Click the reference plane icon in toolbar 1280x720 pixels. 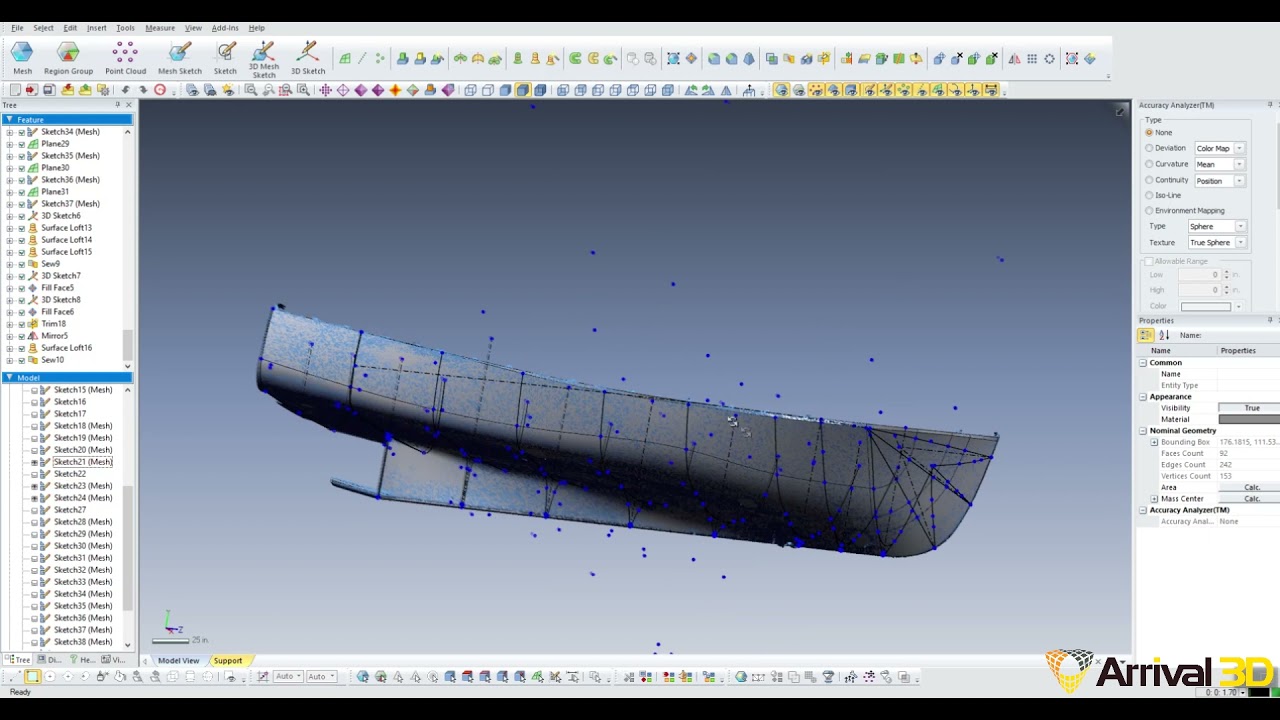(344, 59)
